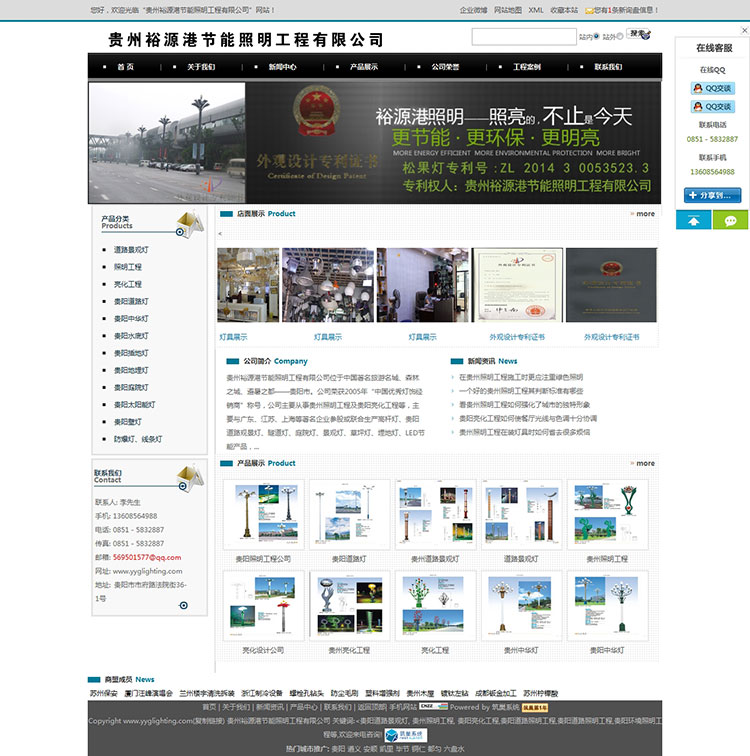Screen dimensions: 750x756
Task: Open the green chat bubble icon
Action: 730,221
